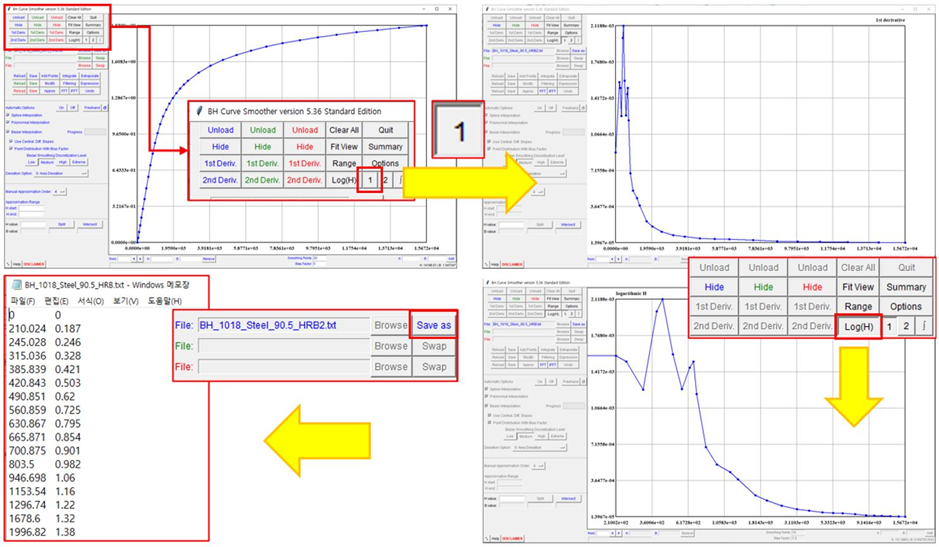The image size is (939, 547).
Task: Click Filtering in the BH curve window
Action: [x=69, y=83]
